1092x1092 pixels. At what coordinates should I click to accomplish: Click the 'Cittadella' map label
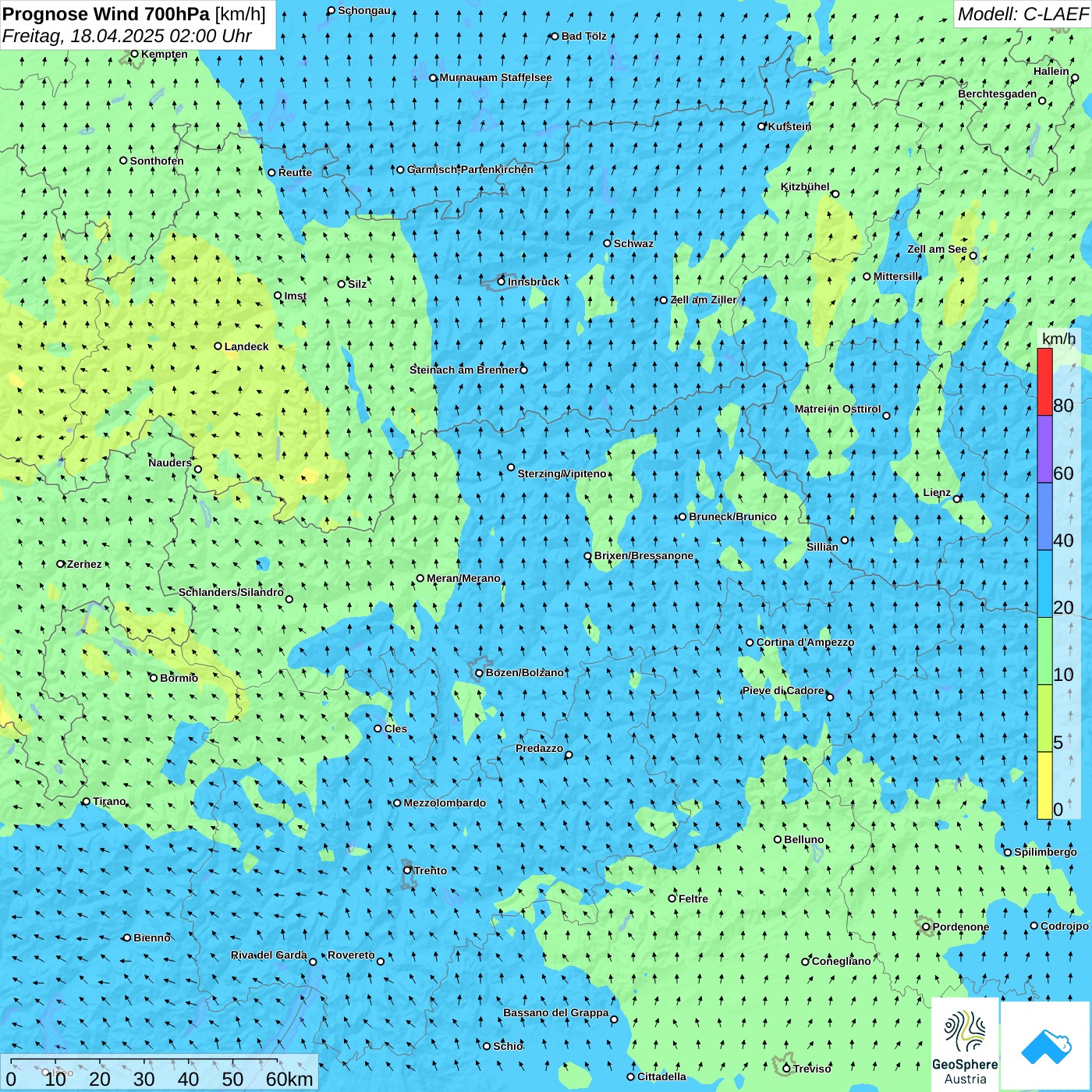tap(661, 1077)
